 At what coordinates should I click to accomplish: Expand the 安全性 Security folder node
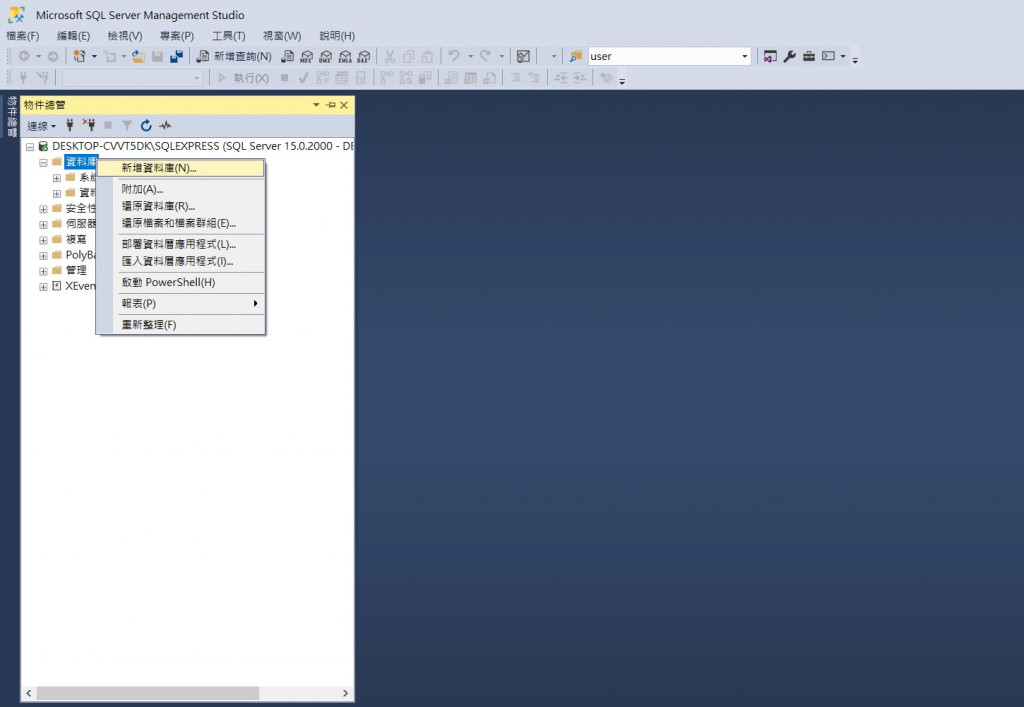coord(43,209)
